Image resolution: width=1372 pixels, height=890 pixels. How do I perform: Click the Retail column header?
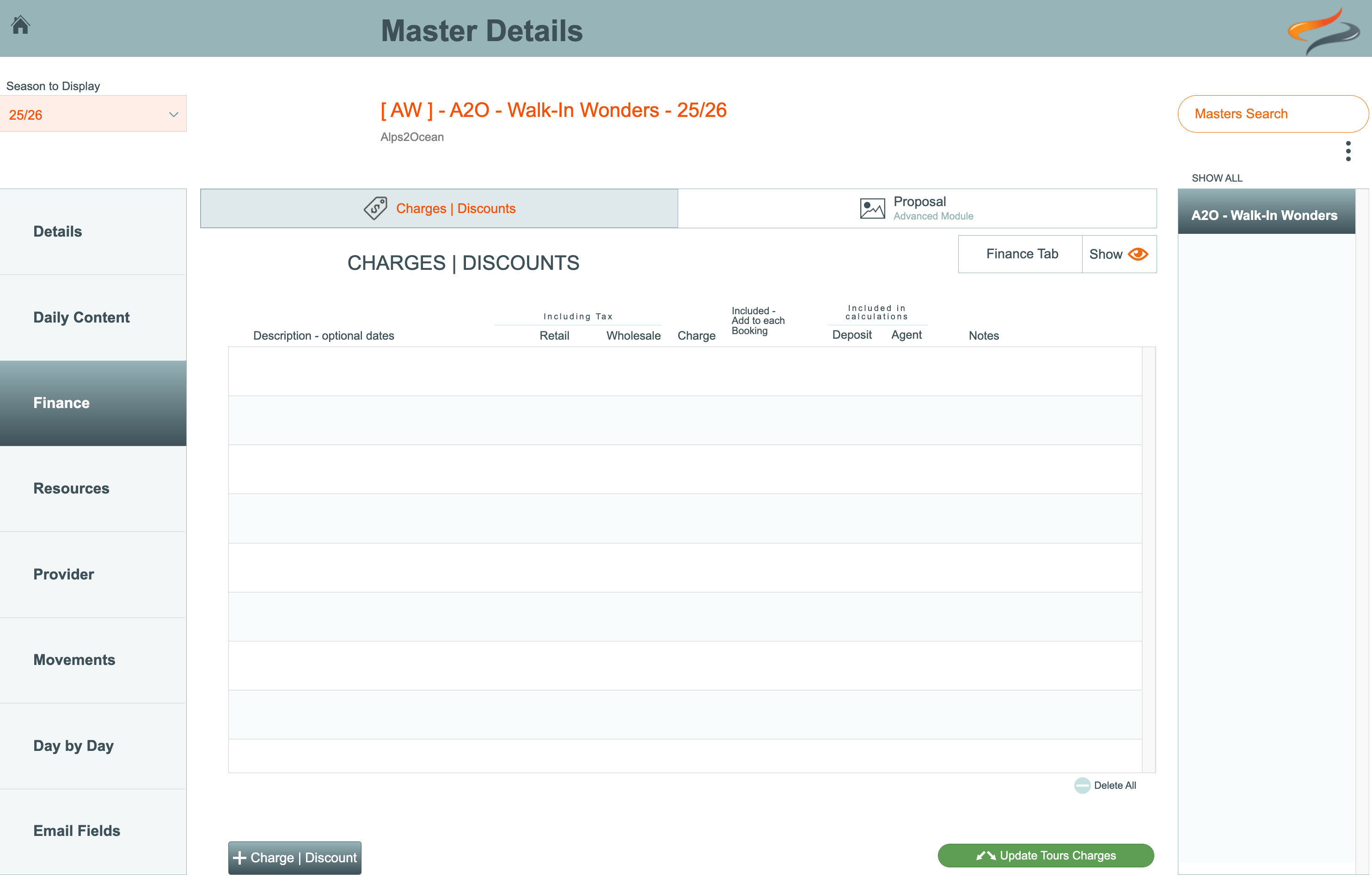point(554,335)
